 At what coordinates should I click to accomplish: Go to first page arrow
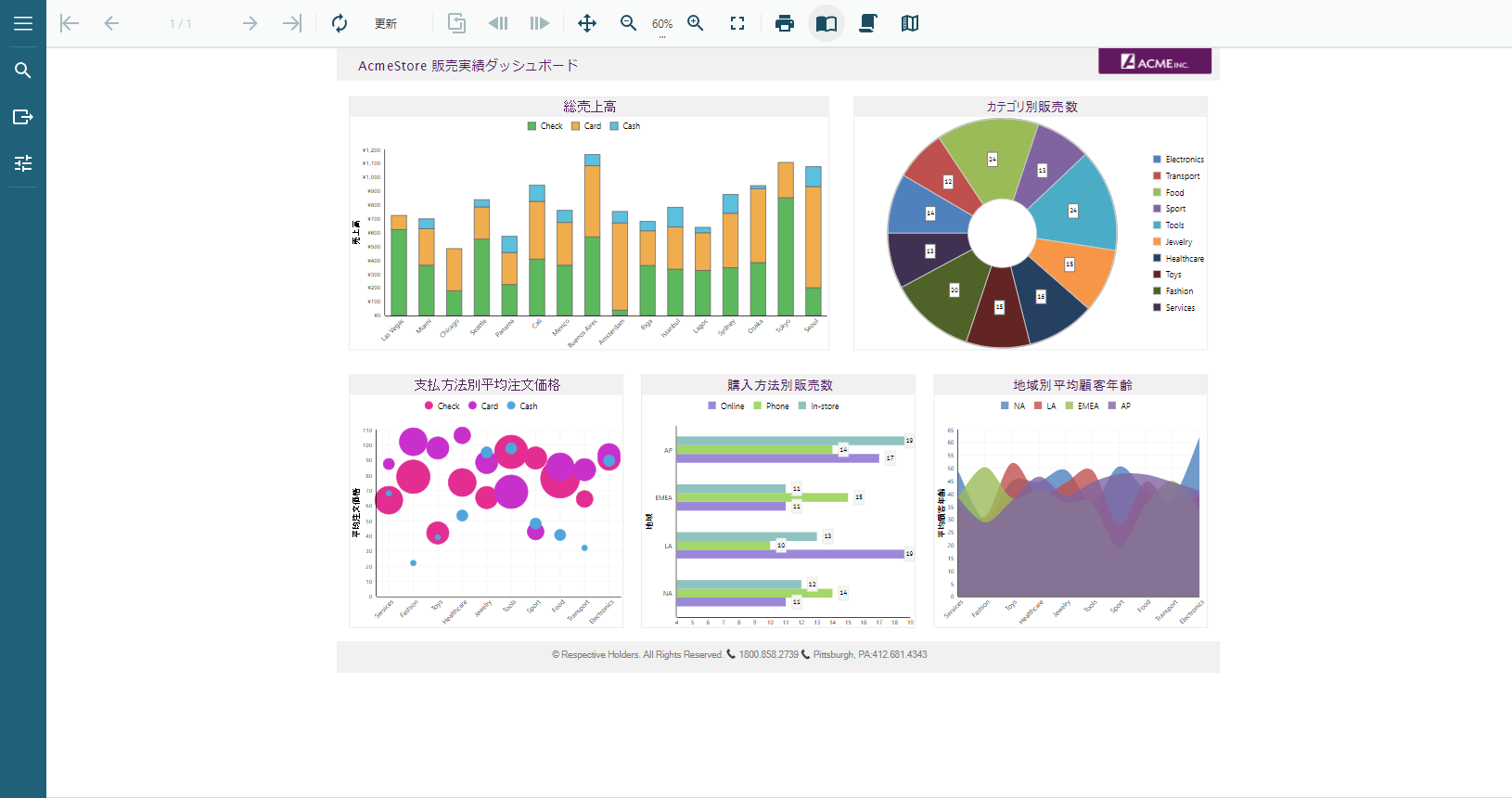[x=70, y=23]
